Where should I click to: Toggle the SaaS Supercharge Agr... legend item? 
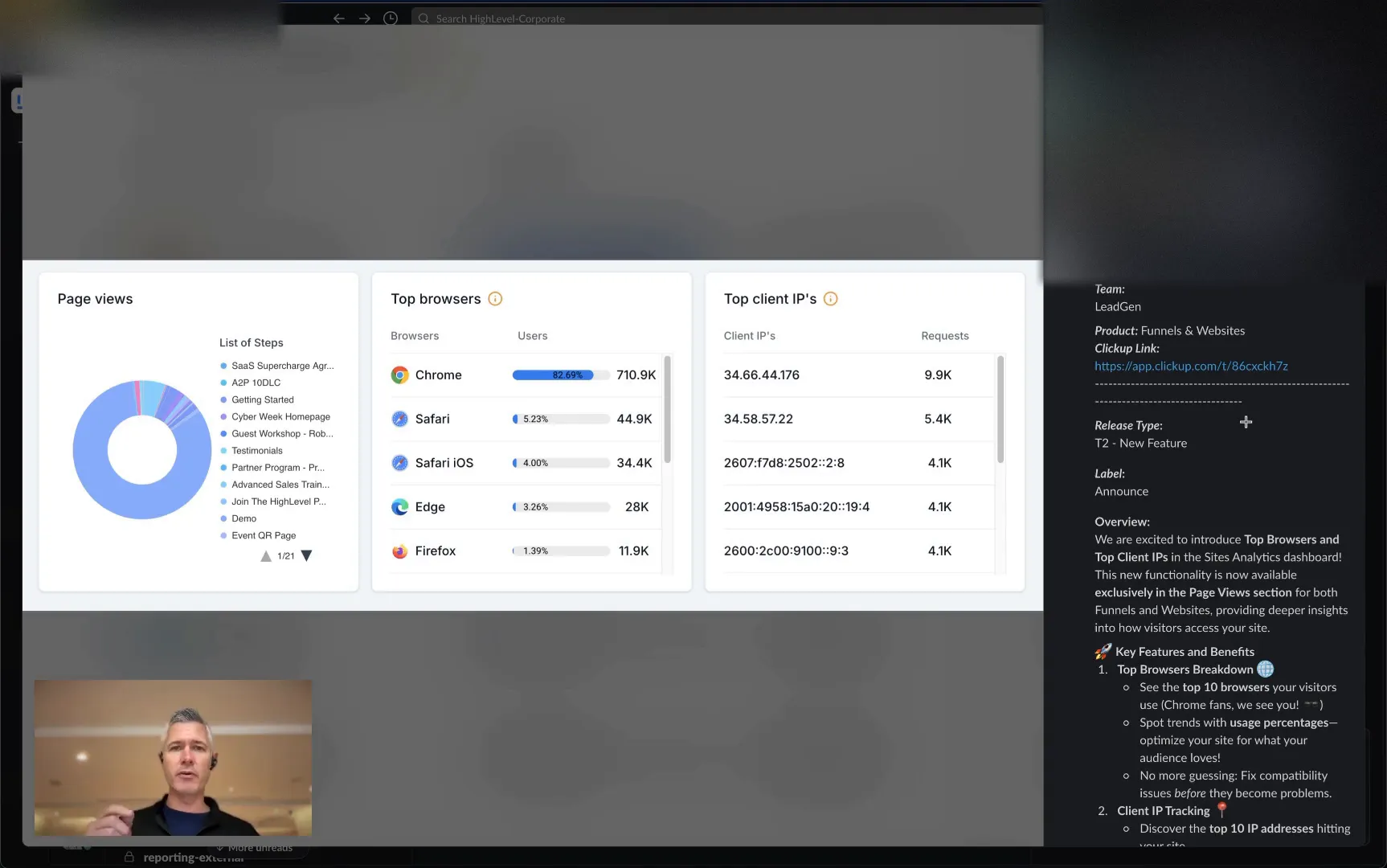277,366
